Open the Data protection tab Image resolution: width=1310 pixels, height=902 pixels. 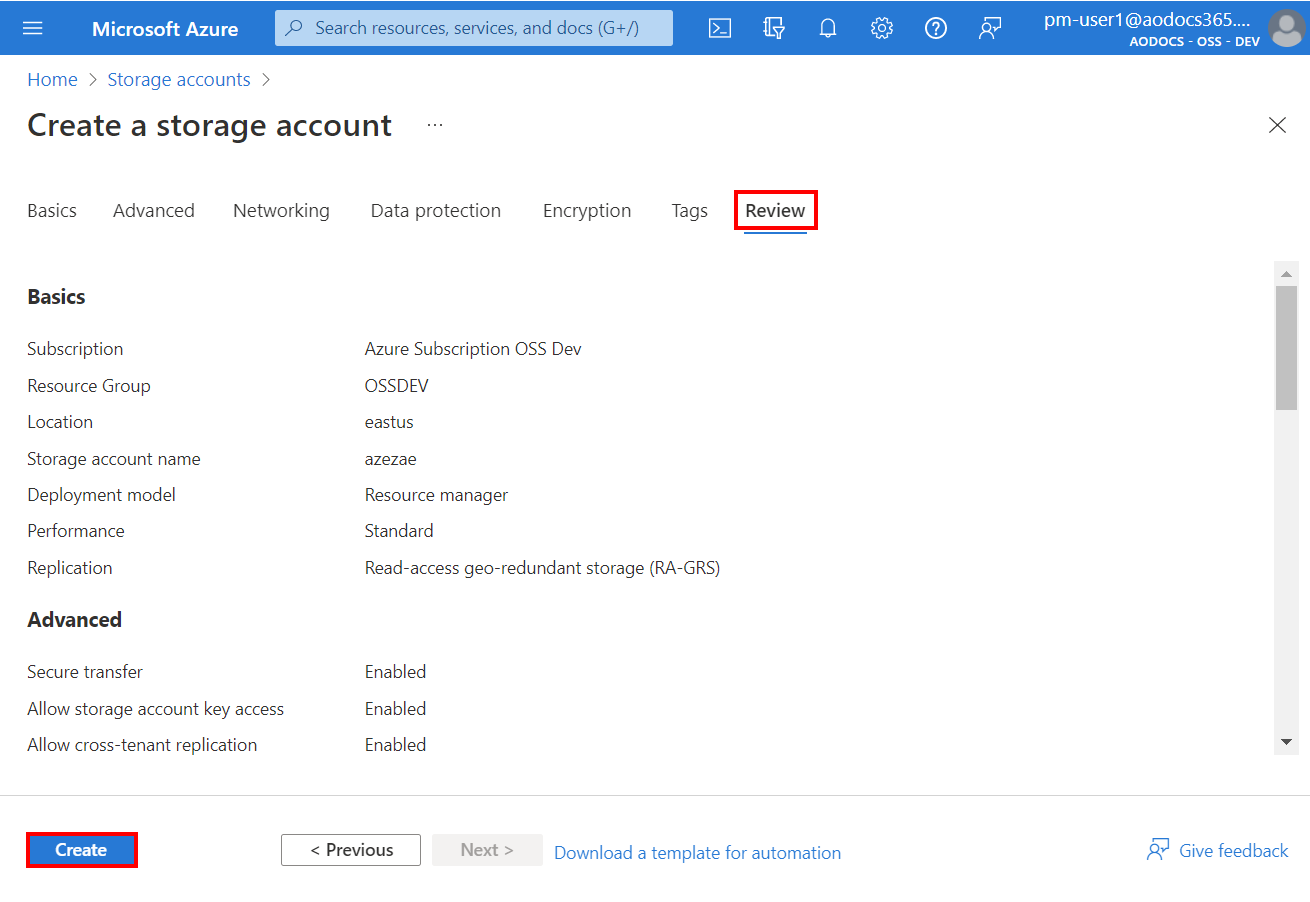coord(435,211)
